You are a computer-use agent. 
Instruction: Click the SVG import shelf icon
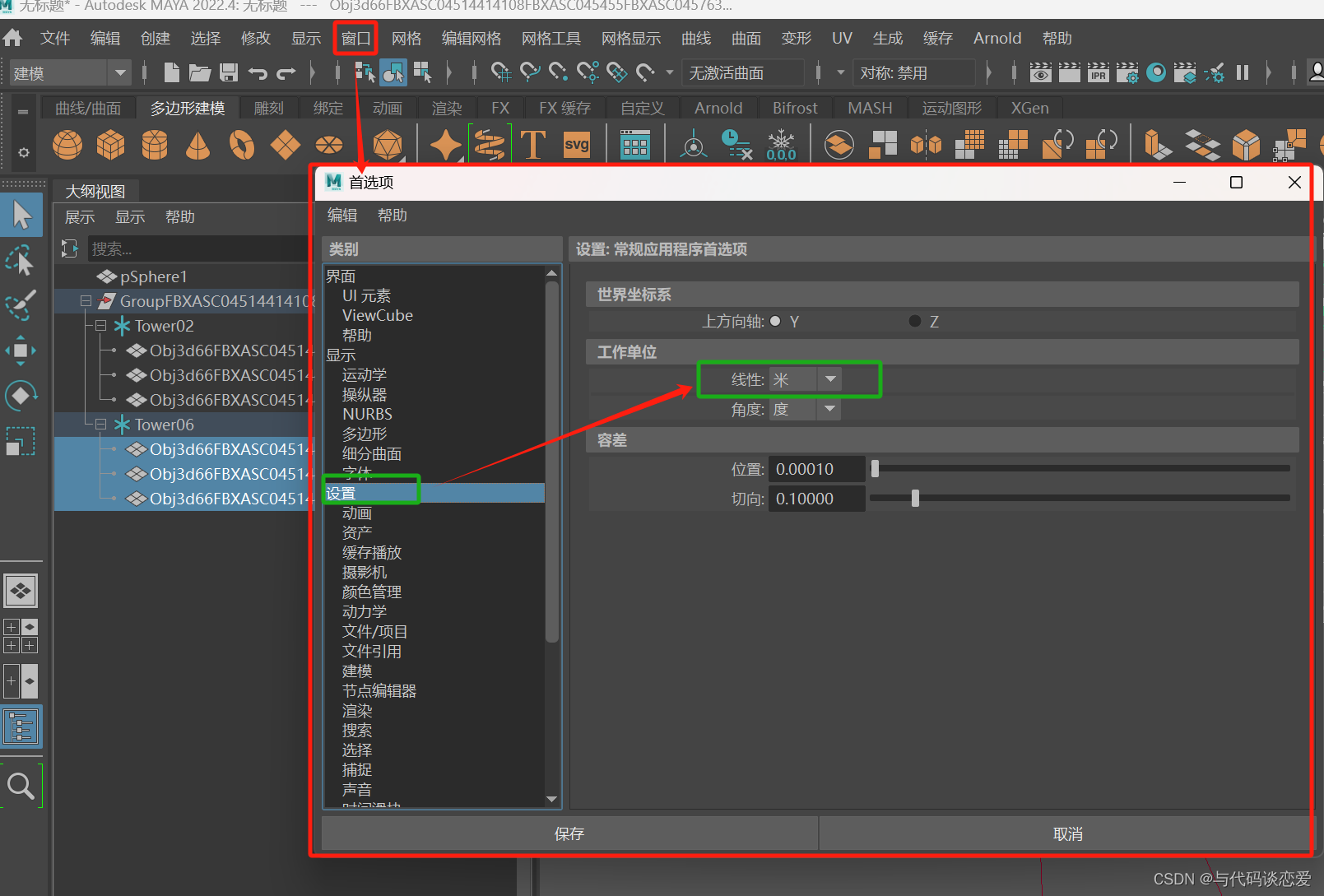tap(577, 146)
